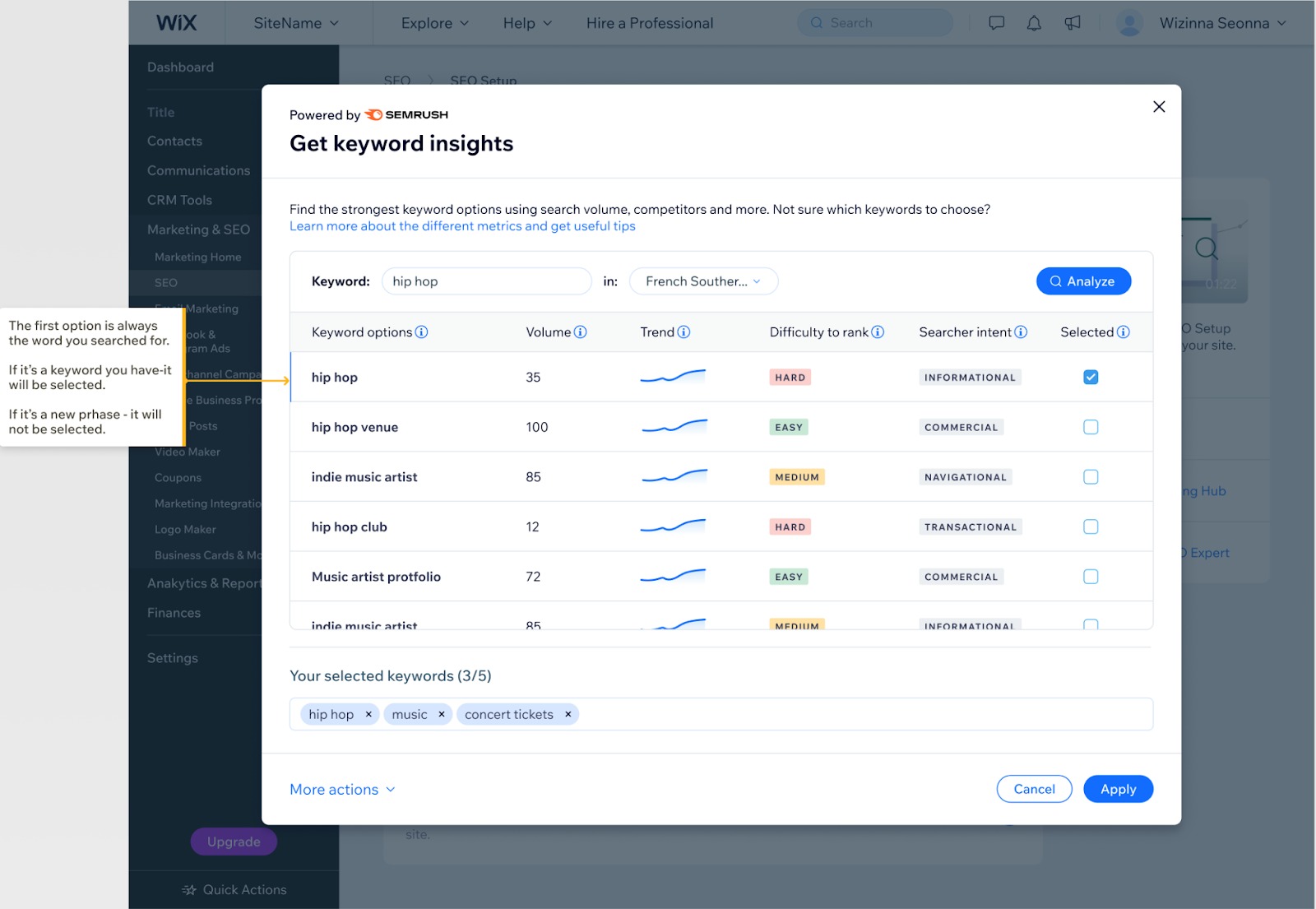Open the metrics Learn more link

click(x=462, y=225)
